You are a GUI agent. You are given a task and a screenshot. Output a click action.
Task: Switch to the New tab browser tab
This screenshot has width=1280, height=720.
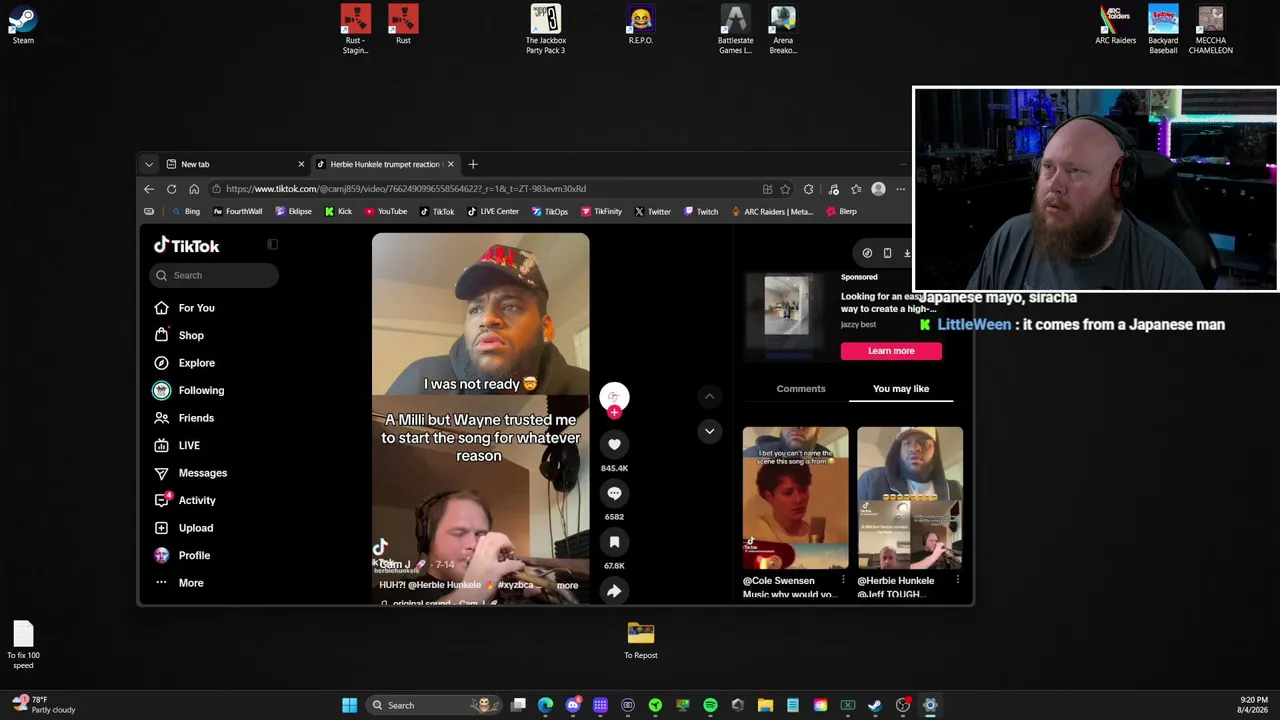pos(235,164)
